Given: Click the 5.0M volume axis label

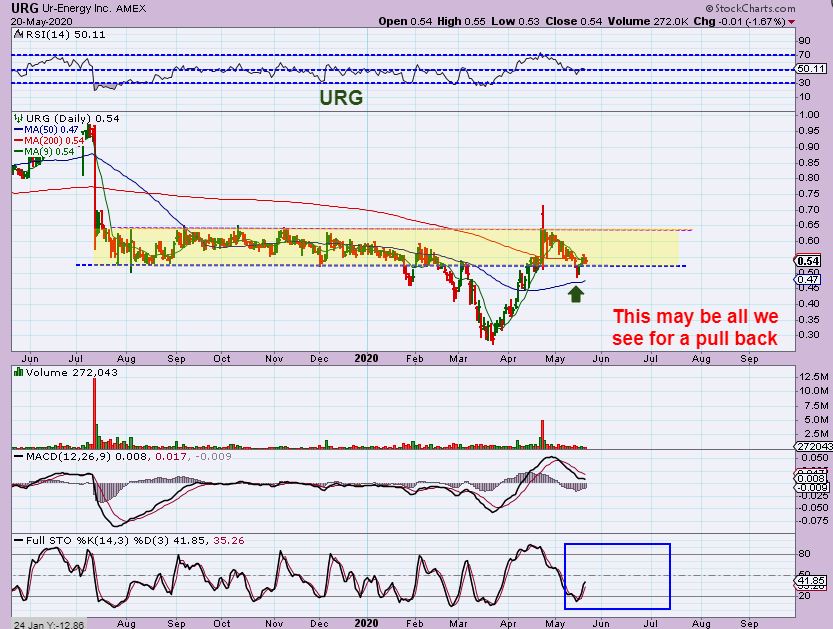Looking at the screenshot, I should pos(816,420).
